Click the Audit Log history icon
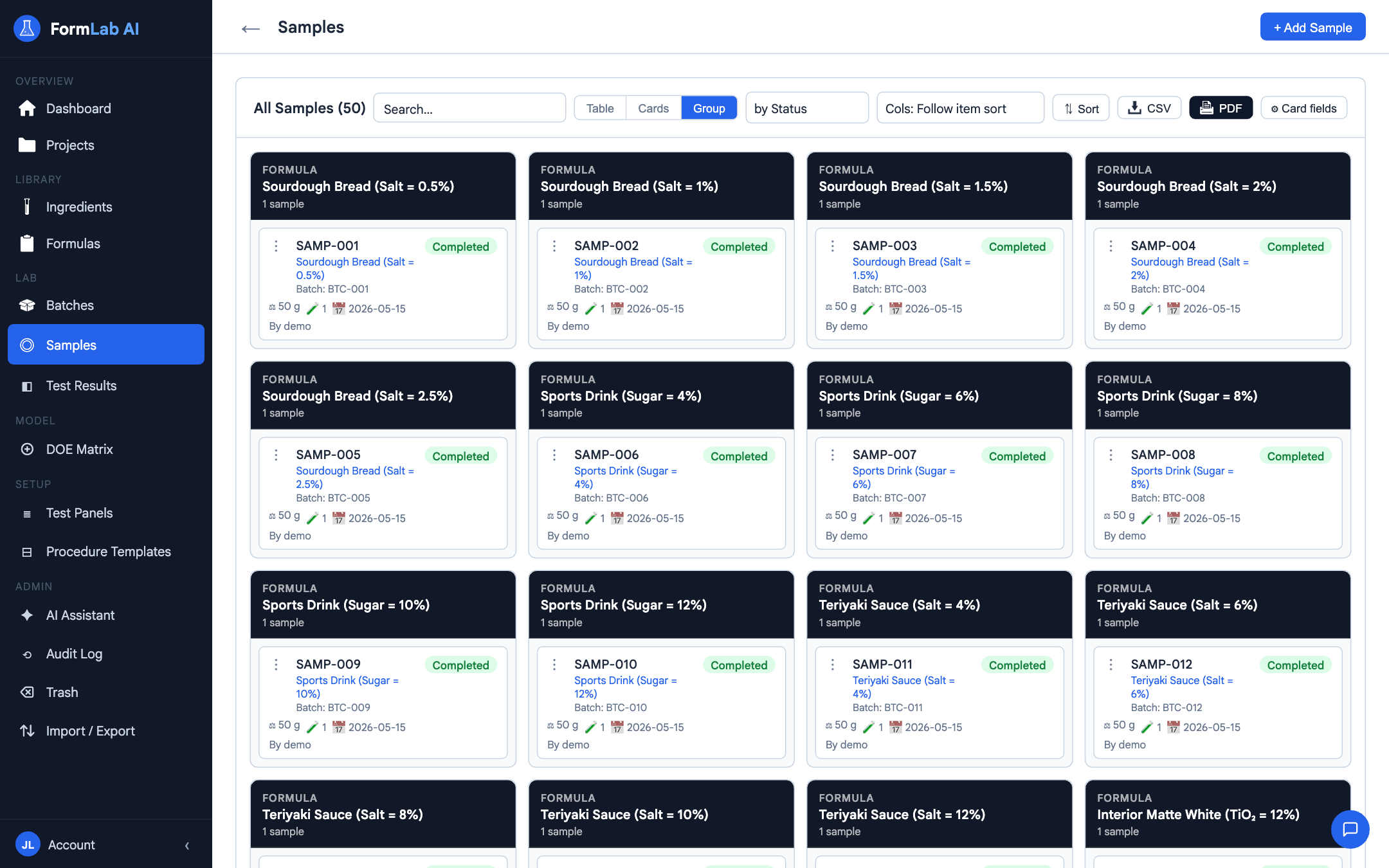The image size is (1389, 868). click(27, 655)
